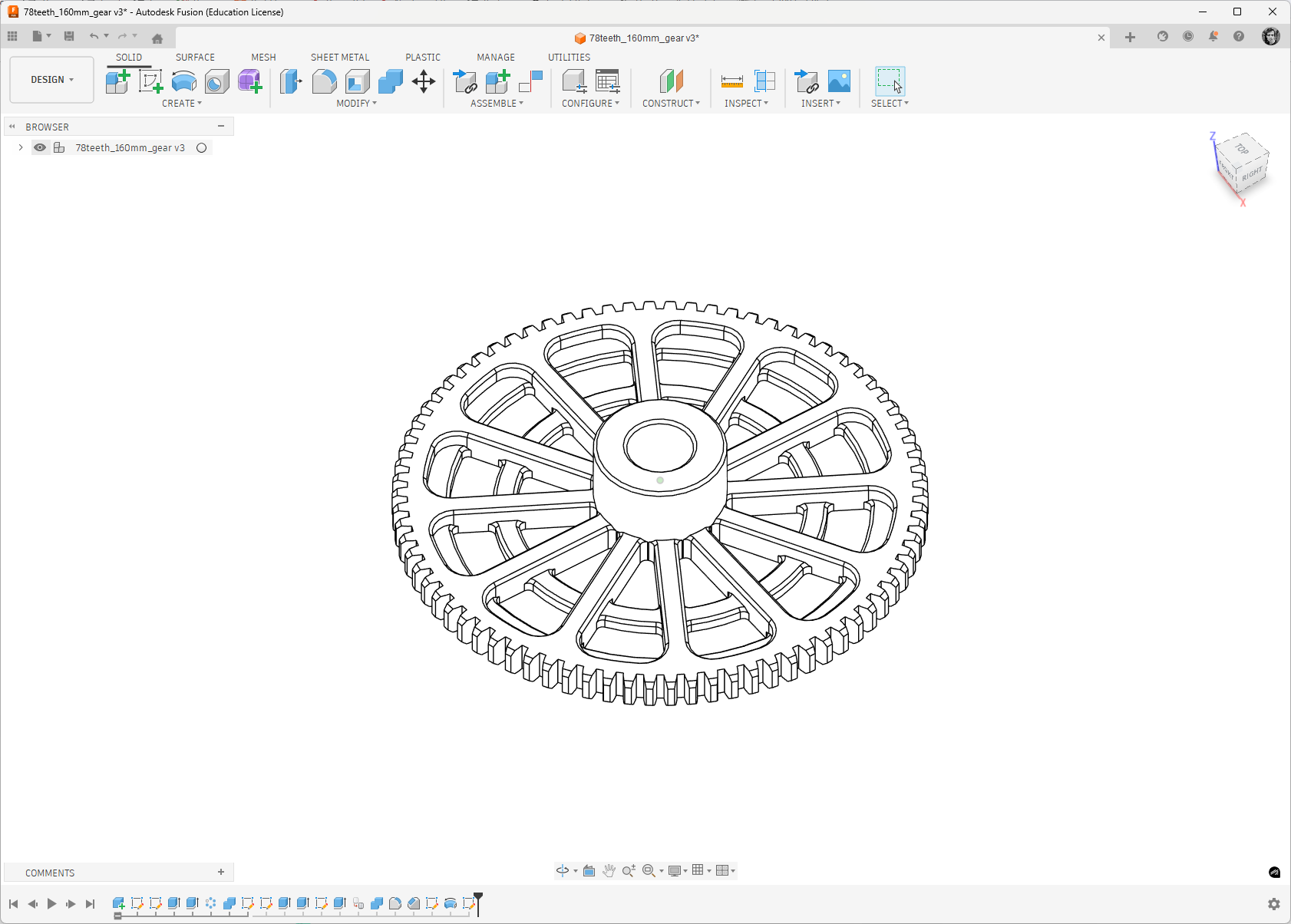Click the Create Form purple icon
The width and height of the screenshot is (1291, 924).
coord(249,81)
